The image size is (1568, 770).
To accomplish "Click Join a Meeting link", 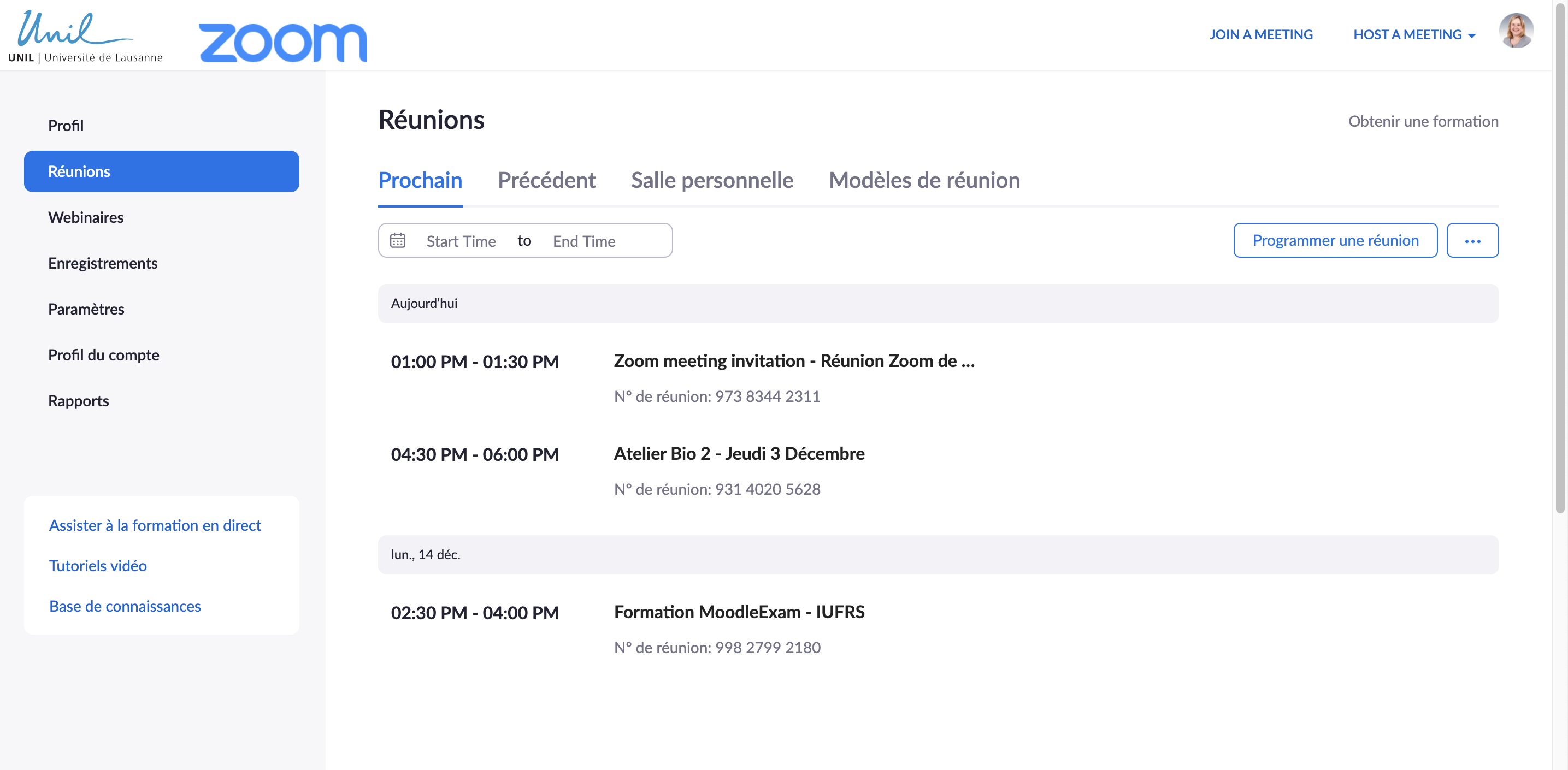I will pyautogui.click(x=1260, y=34).
